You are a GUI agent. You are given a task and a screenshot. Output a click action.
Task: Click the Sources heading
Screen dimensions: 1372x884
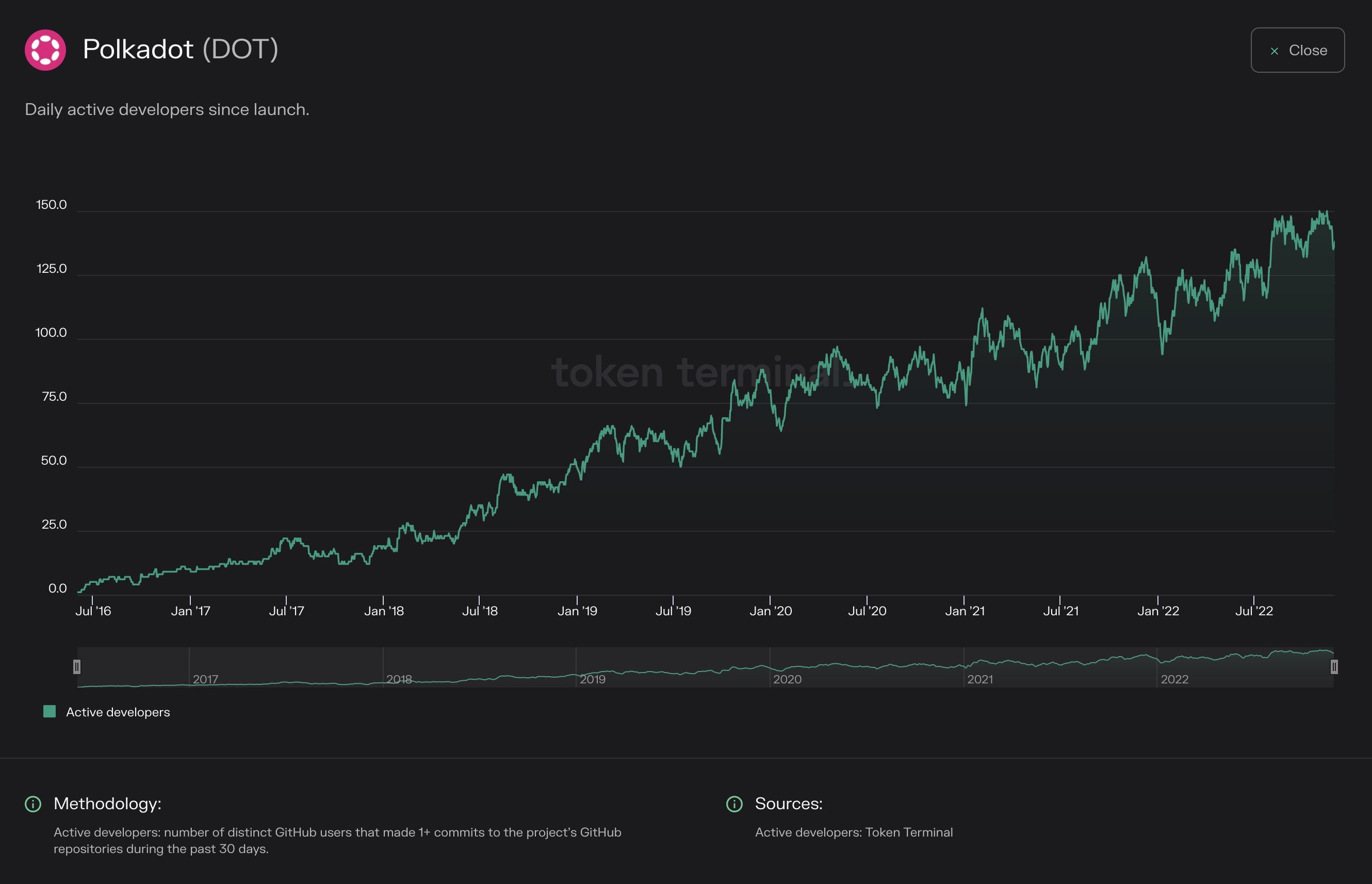click(x=788, y=804)
